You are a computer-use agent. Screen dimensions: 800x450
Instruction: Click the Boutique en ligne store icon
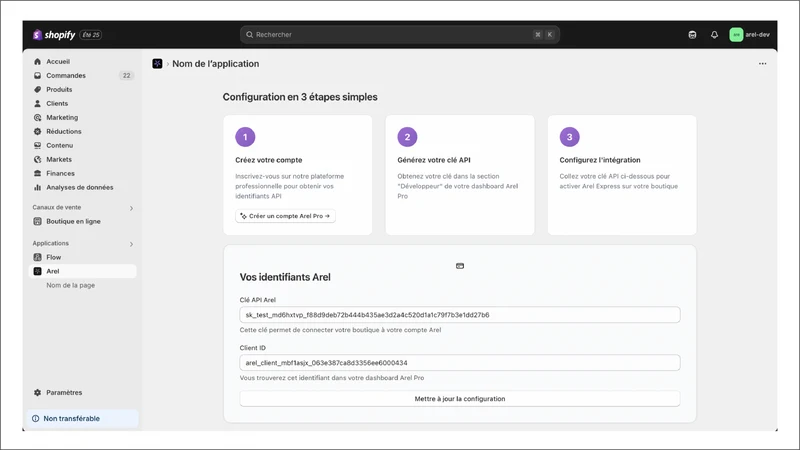pyautogui.click(x=37, y=221)
